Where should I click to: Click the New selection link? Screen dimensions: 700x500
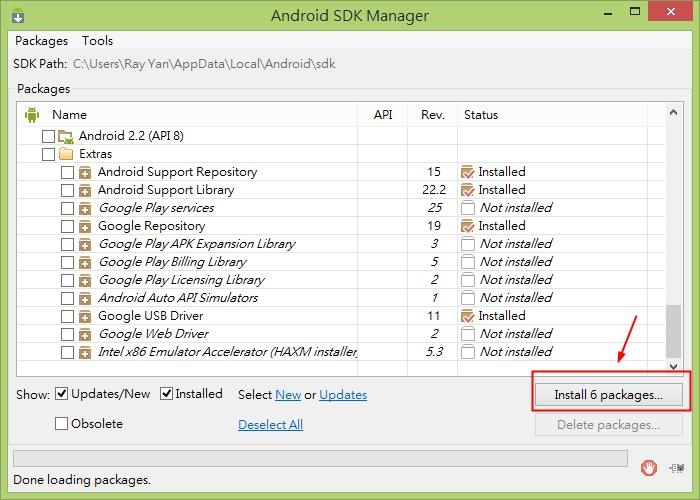pyautogui.click(x=288, y=395)
